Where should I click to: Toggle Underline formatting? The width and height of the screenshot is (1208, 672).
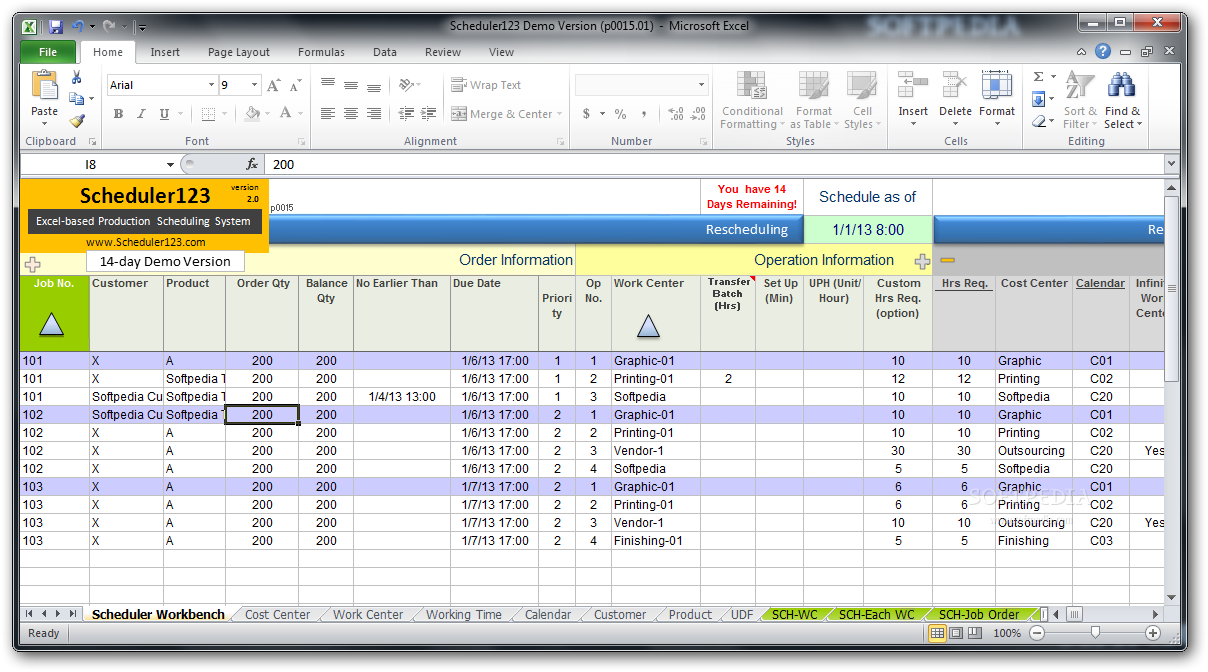[x=164, y=114]
